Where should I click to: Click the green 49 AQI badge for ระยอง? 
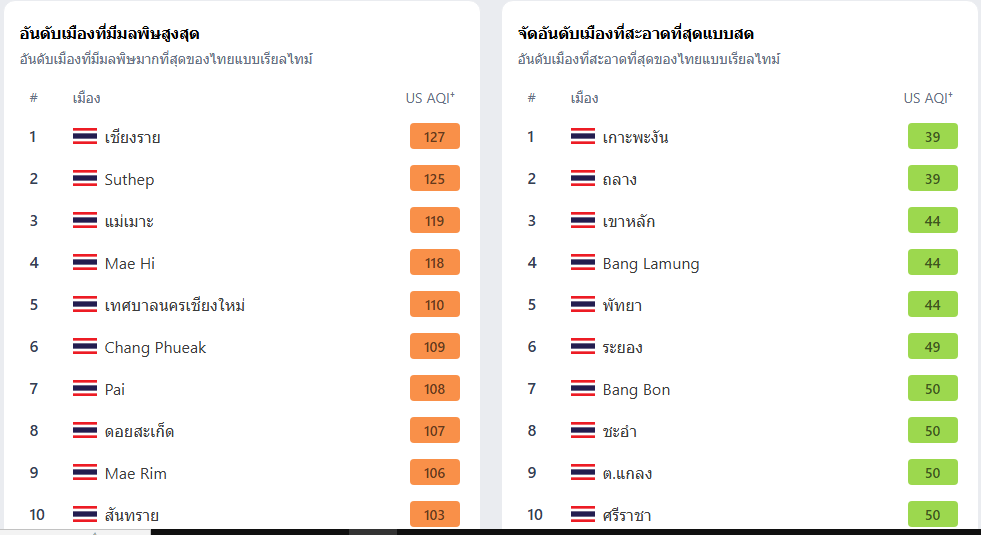click(933, 347)
